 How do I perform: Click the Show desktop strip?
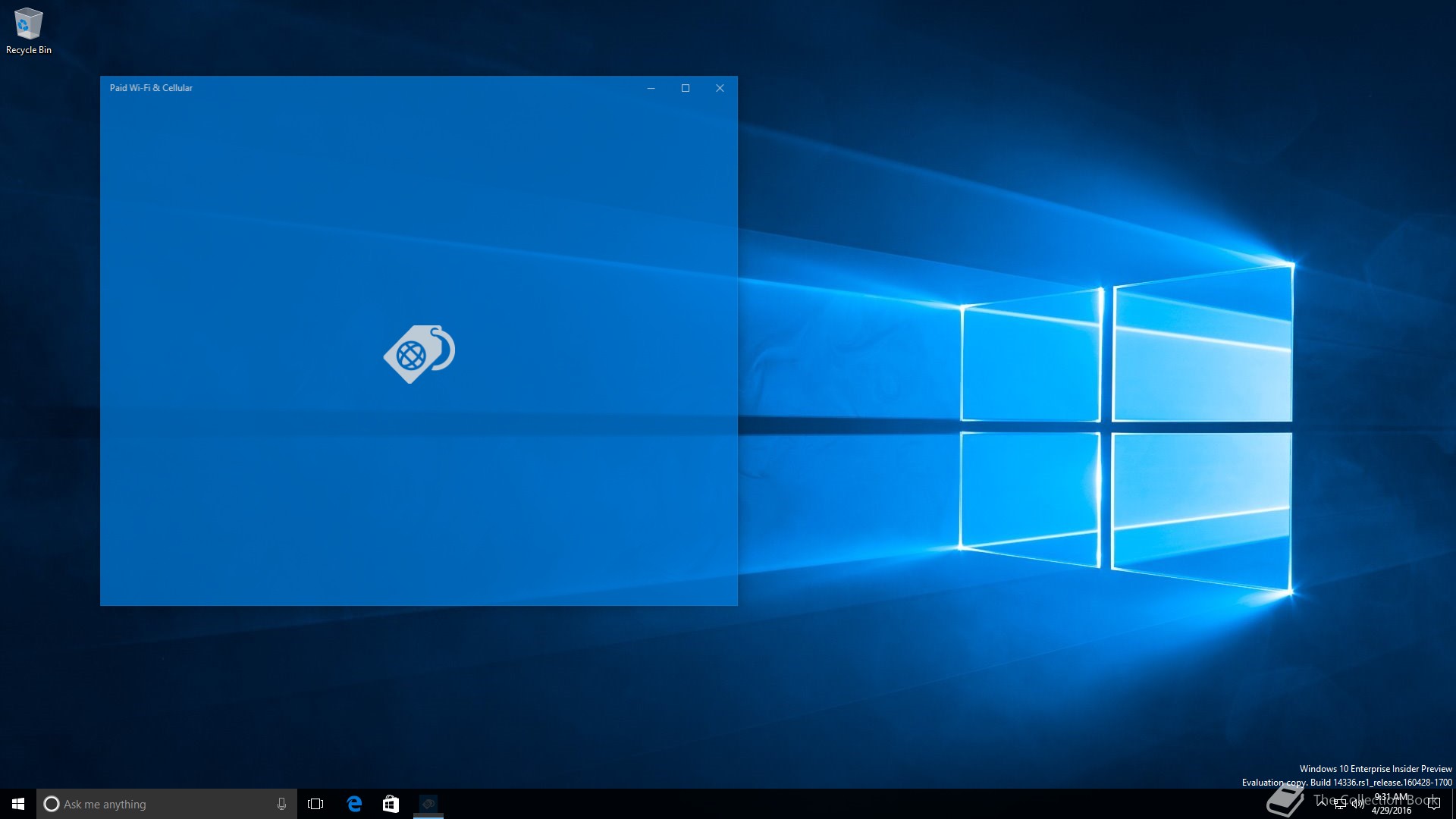point(1454,804)
